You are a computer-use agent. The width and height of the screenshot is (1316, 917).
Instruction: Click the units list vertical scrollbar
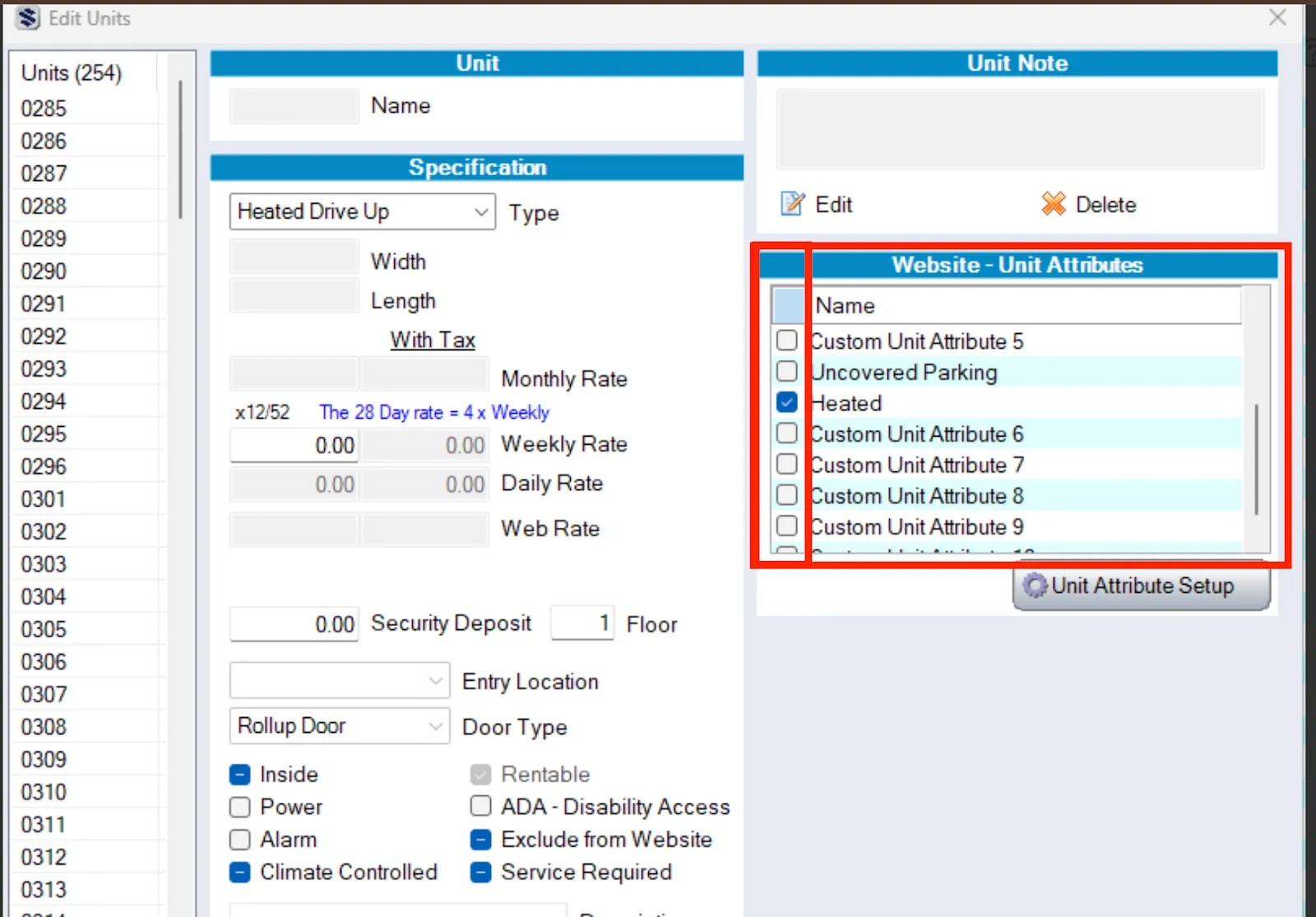(180, 149)
